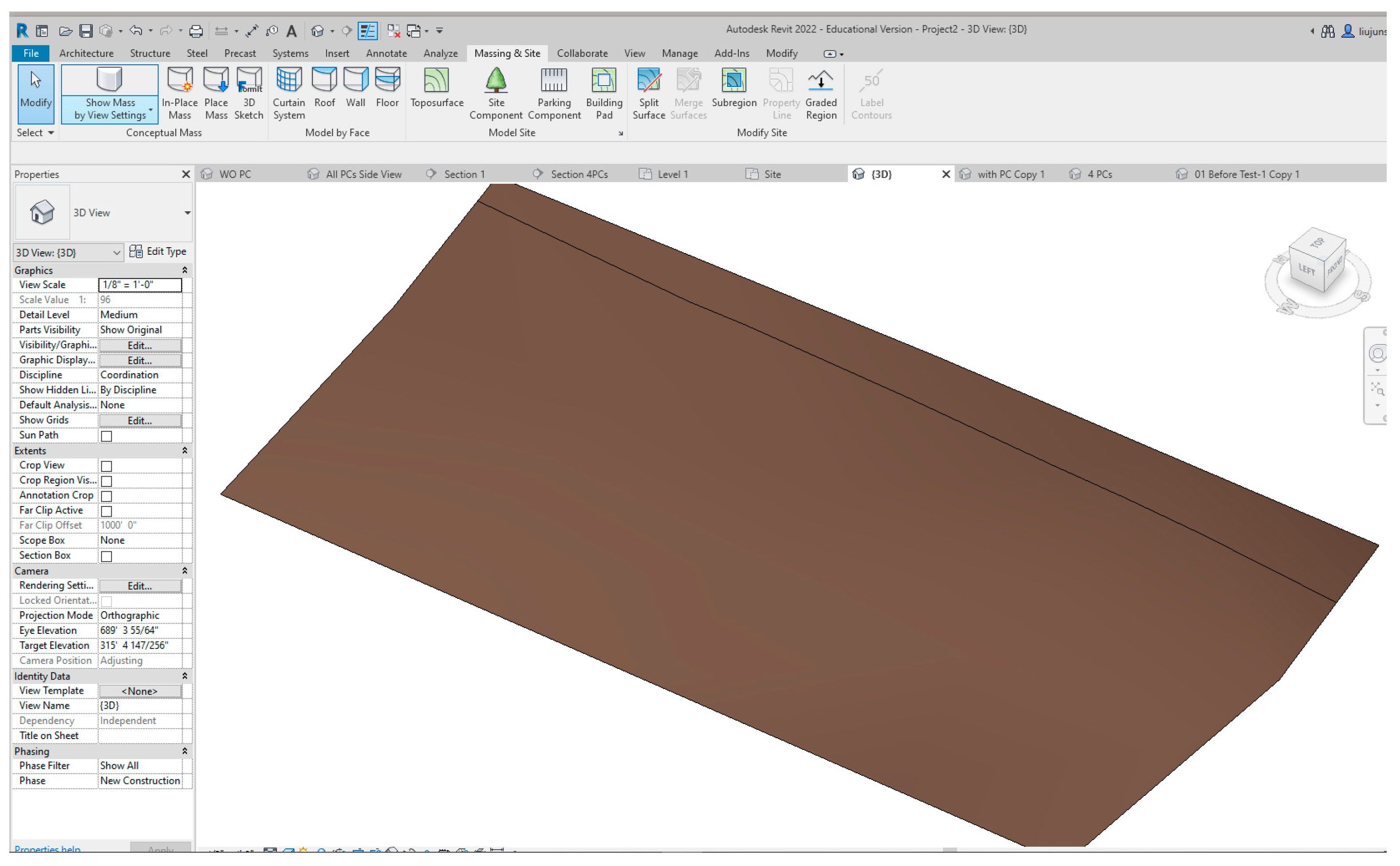Collapse the Graphics properties section
This screenshot has width=1400, height=866.
tap(185, 270)
